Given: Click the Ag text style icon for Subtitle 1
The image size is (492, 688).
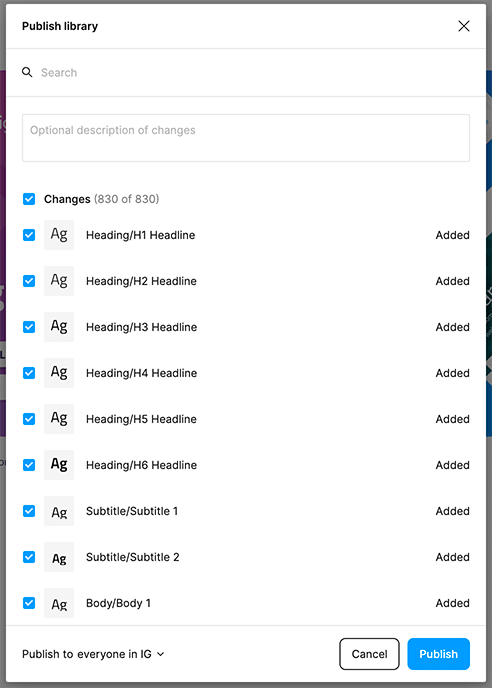Looking at the screenshot, I should tap(59, 511).
